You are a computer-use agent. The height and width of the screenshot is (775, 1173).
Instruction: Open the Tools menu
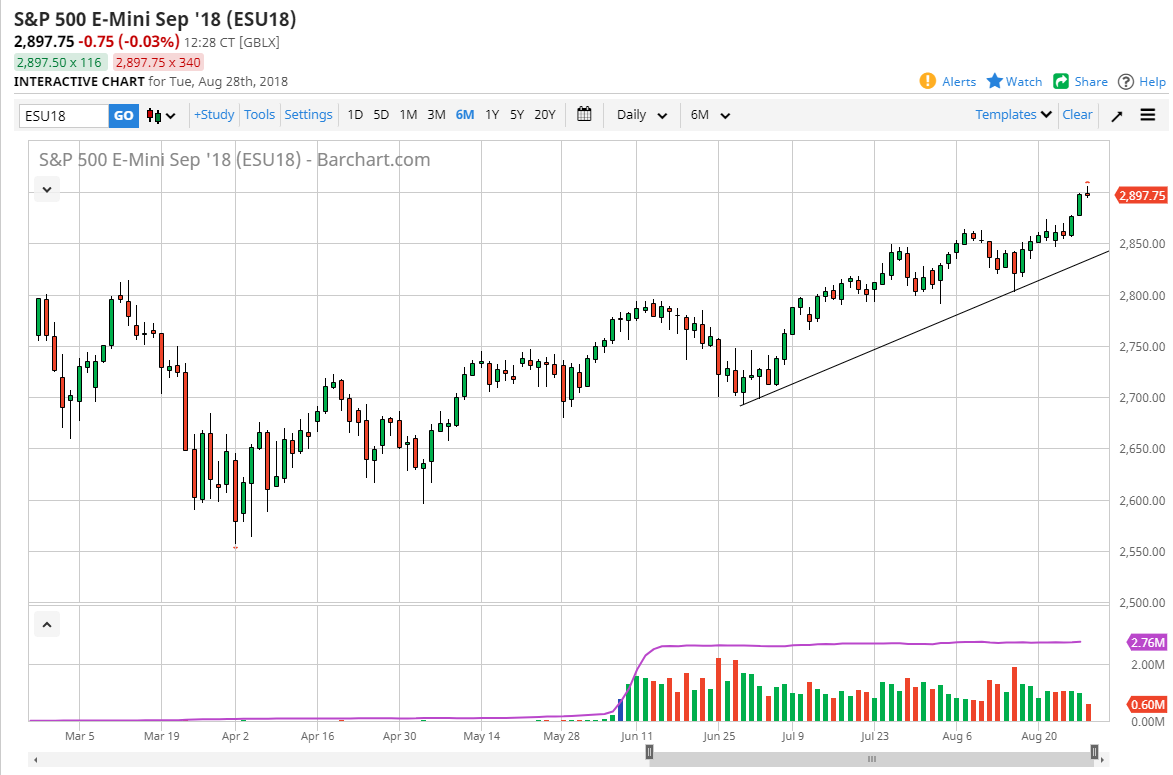(x=259, y=115)
